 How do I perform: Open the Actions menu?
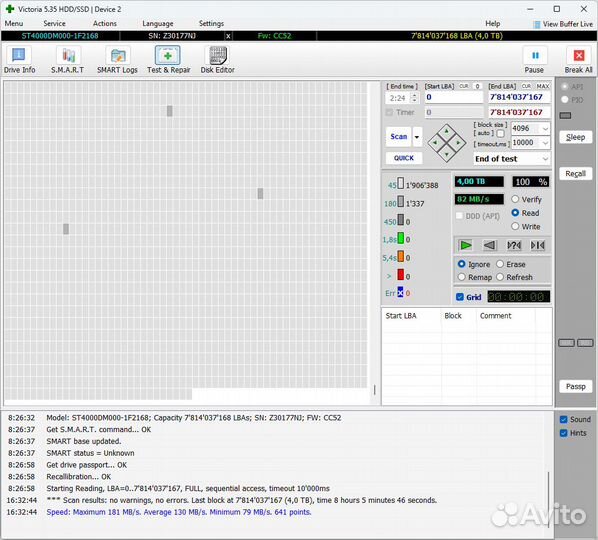[x=105, y=24]
